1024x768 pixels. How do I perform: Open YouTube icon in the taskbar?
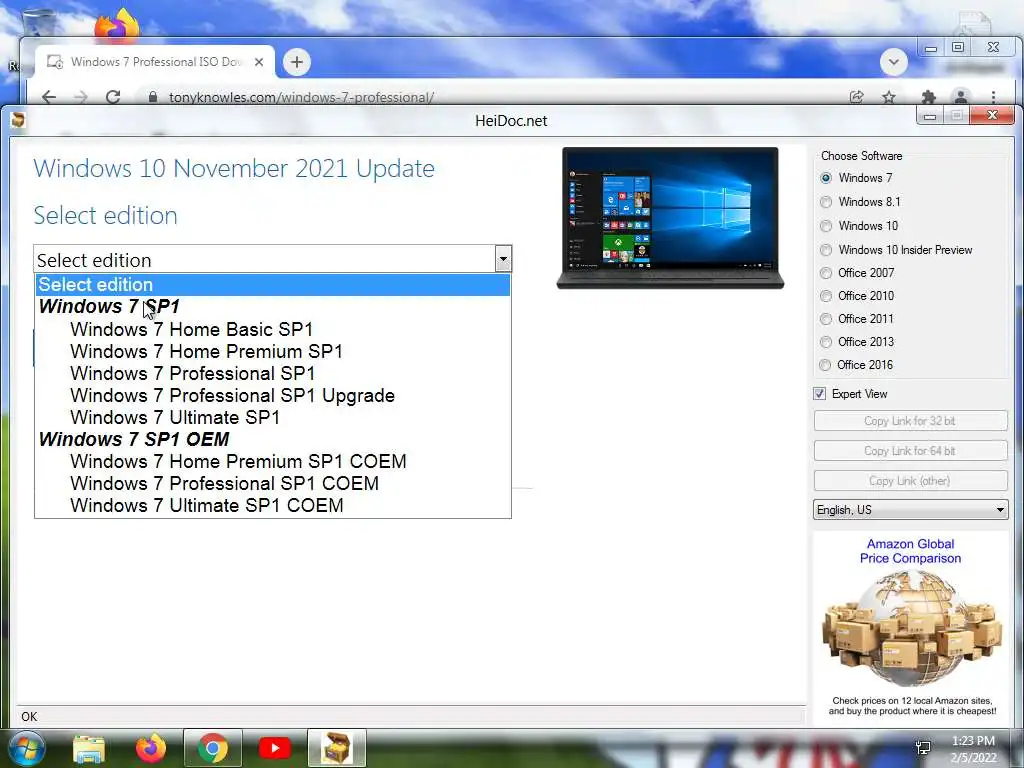(274, 748)
